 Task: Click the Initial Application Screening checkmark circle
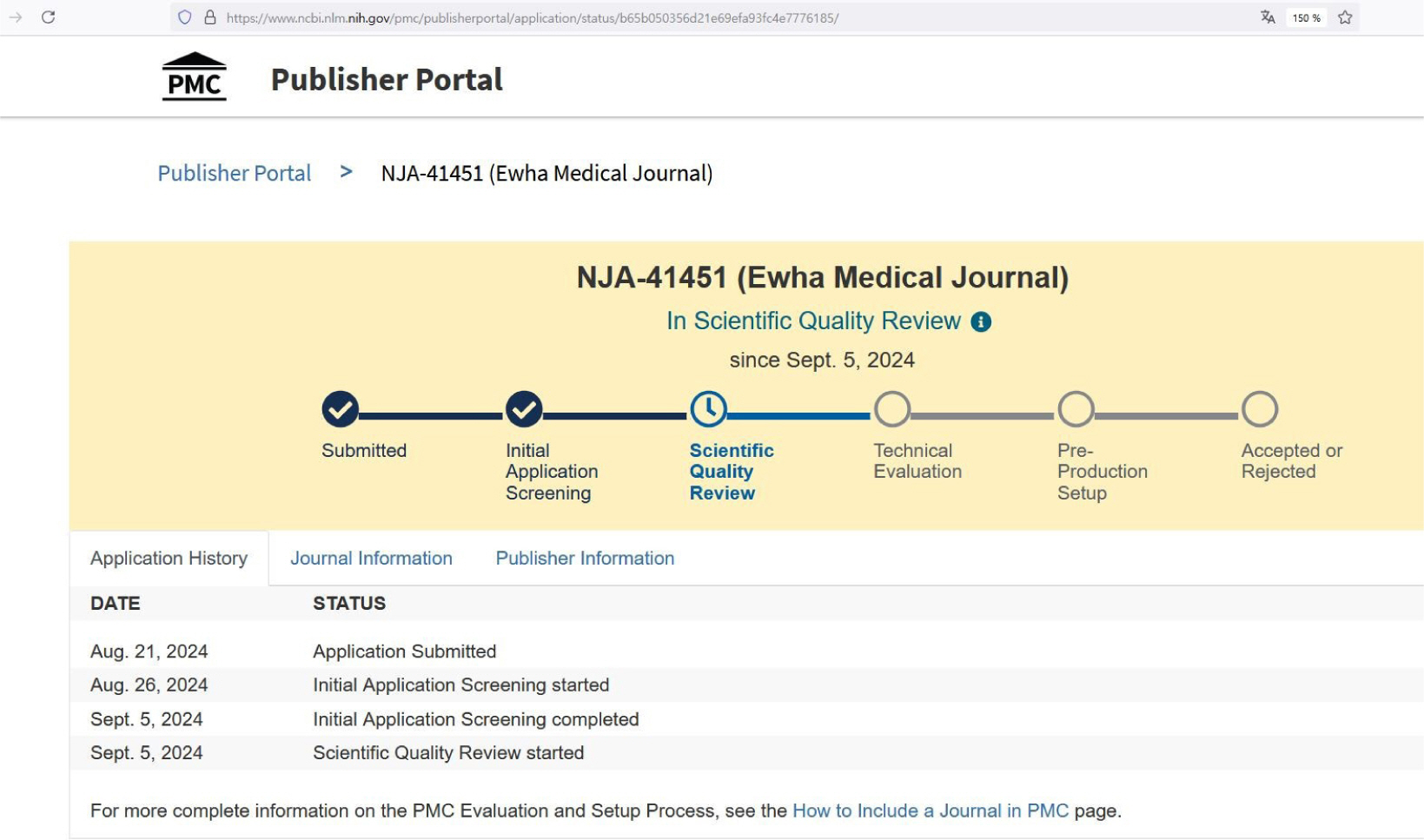[x=524, y=409]
